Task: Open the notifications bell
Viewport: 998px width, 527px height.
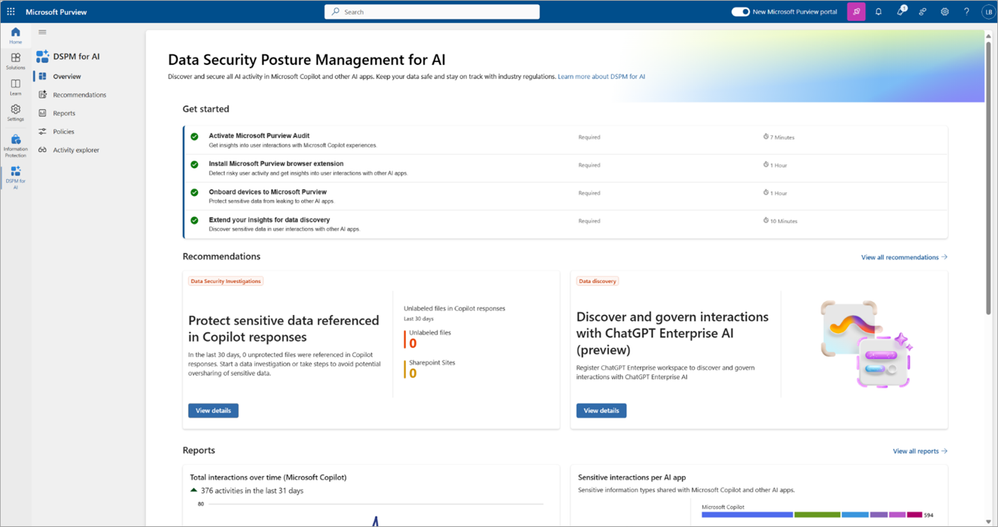Action: (878, 11)
